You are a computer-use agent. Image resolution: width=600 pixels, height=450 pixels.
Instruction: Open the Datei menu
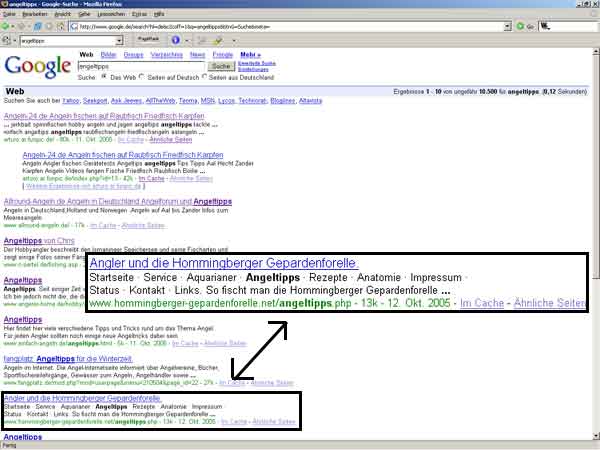(9, 14)
